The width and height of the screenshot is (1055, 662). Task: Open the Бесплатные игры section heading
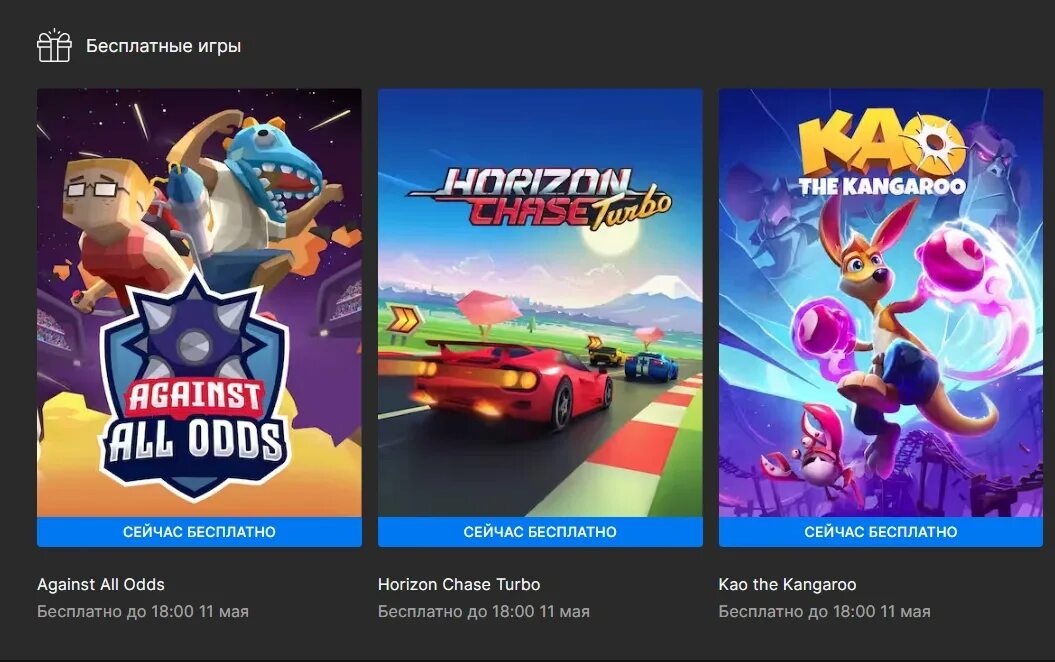(163, 46)
